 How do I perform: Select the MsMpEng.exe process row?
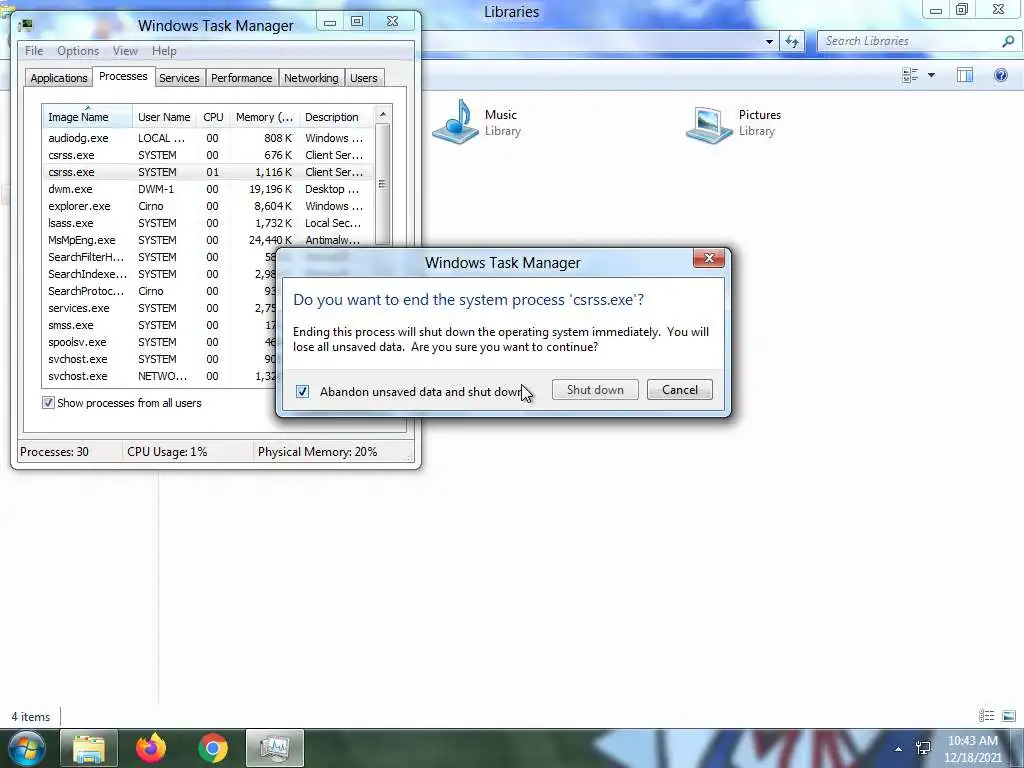click(208, 240)
